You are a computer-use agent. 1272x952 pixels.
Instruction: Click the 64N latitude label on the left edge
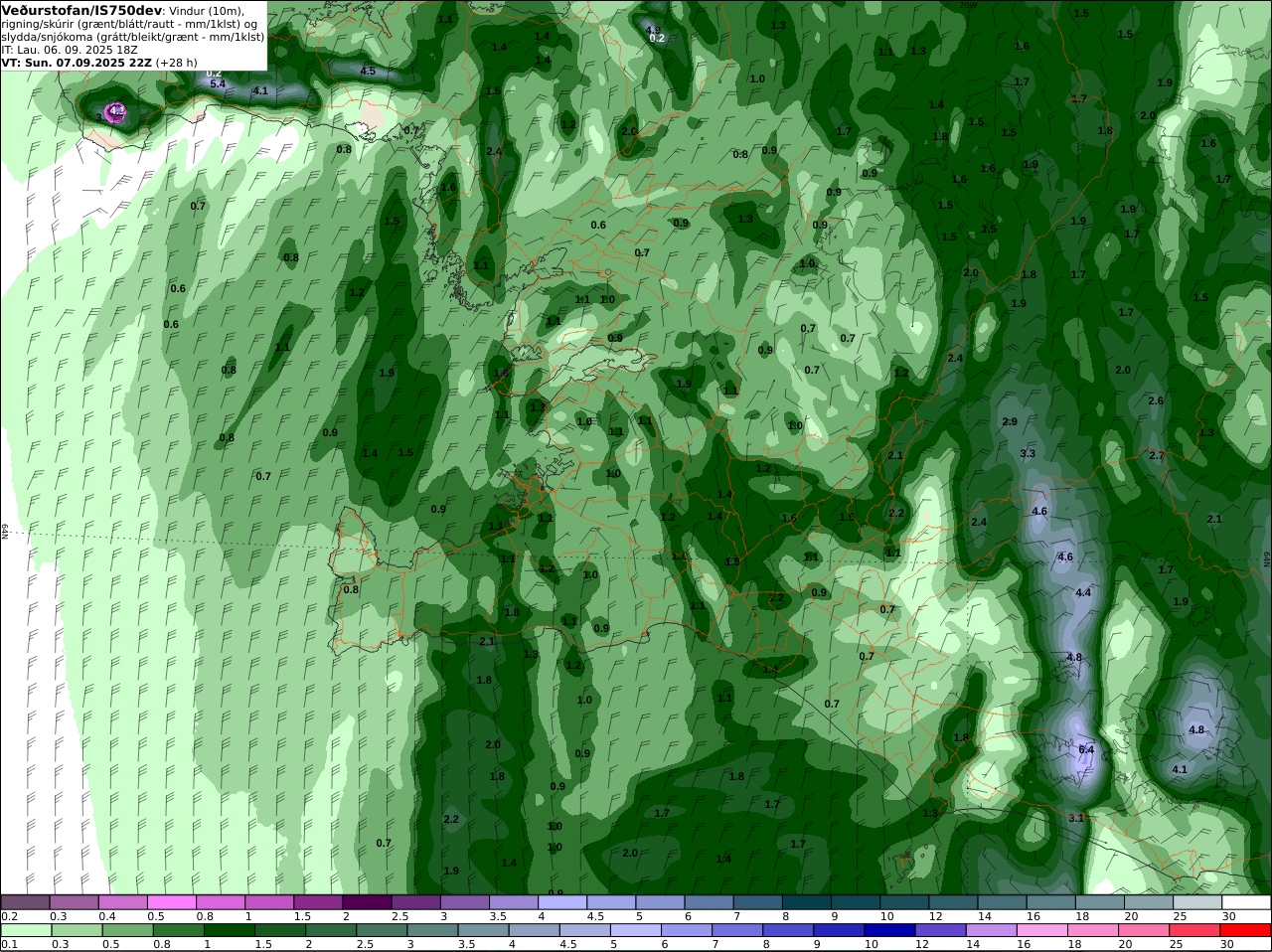(x=4, y=531)
